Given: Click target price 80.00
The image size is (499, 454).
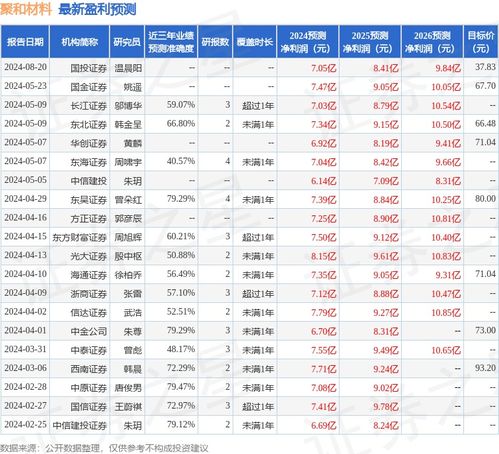Looking at the screenshot, I should coord(485,199).
